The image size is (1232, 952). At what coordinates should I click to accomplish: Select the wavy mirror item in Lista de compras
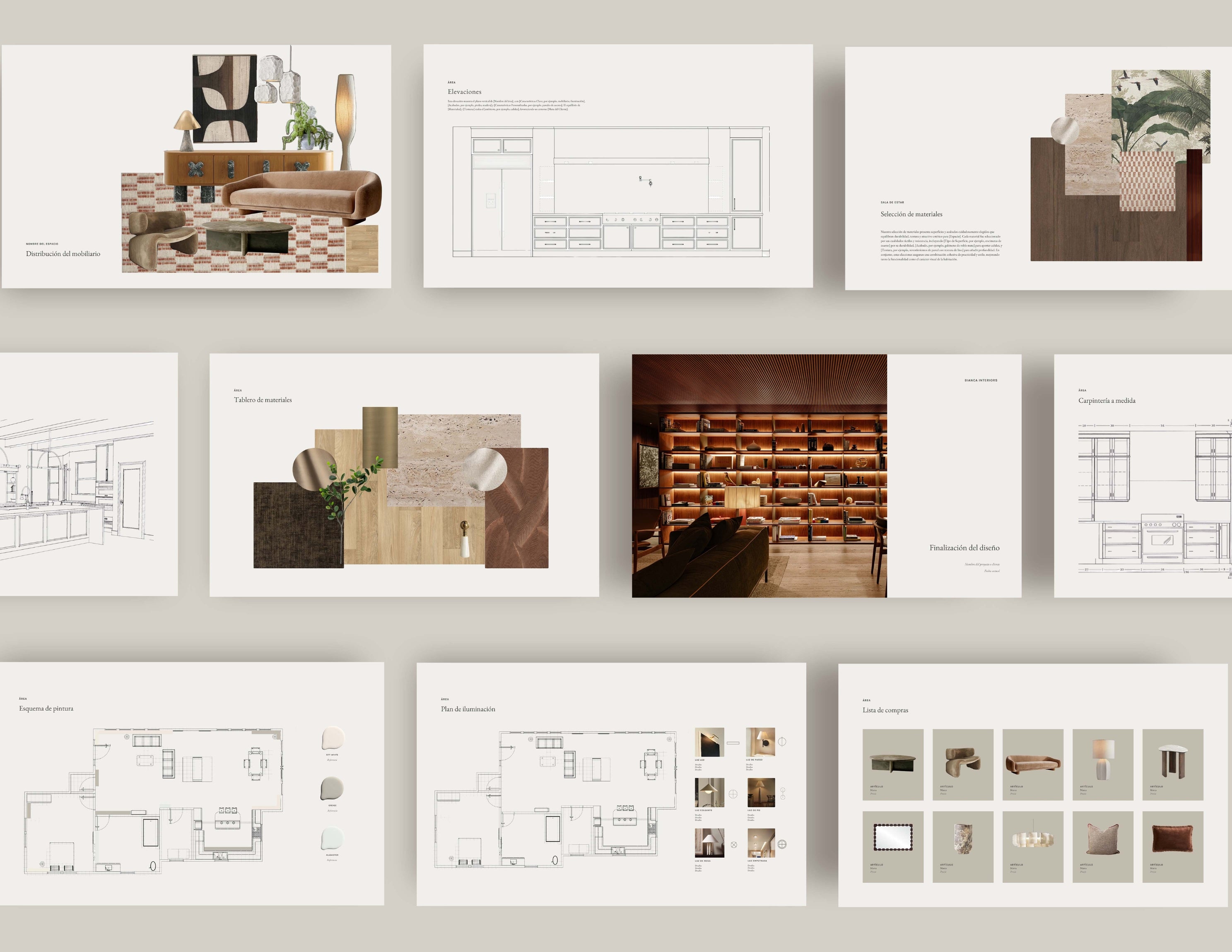892,837
